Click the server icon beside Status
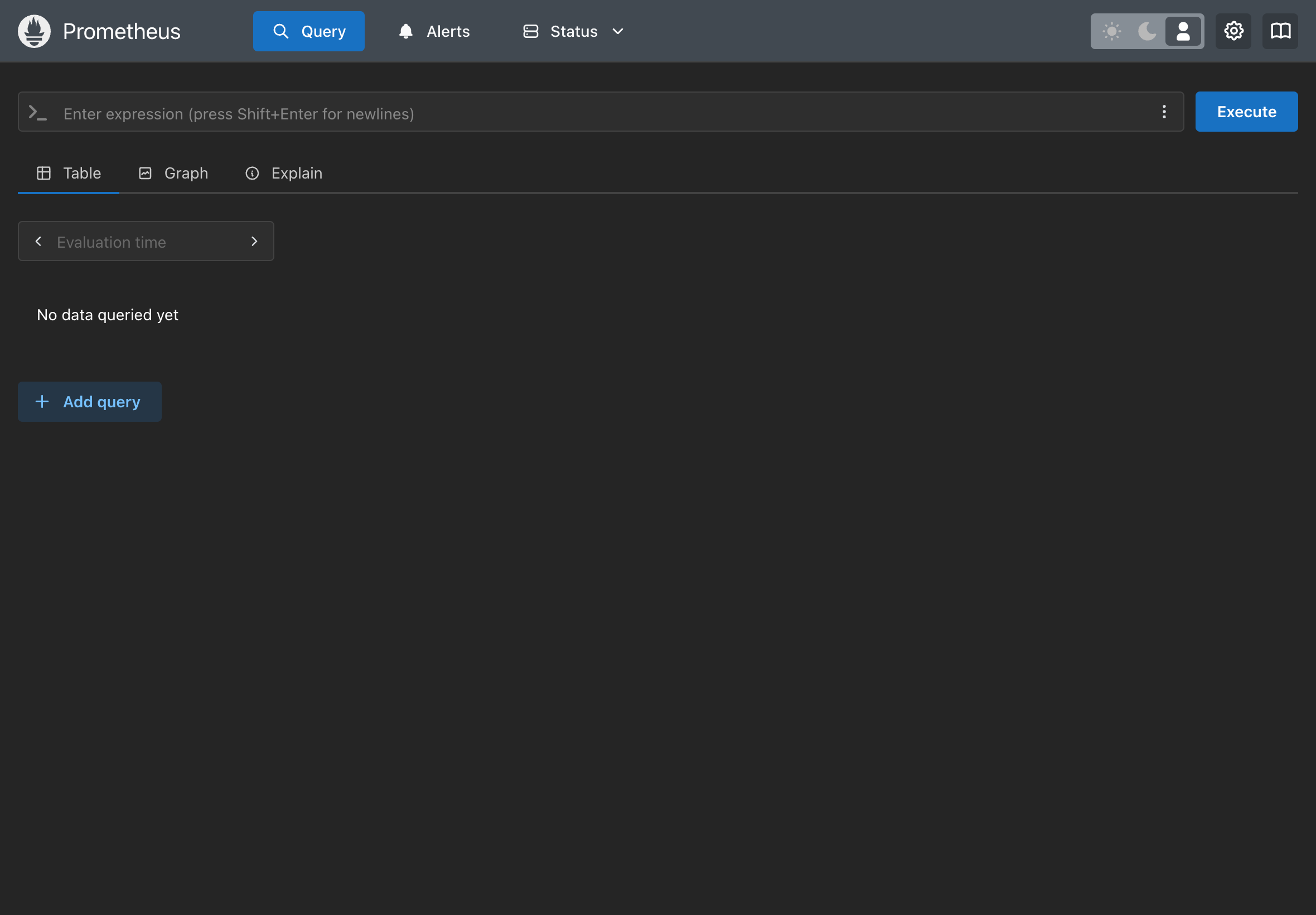1316x915 pixels. coord(530,31)
